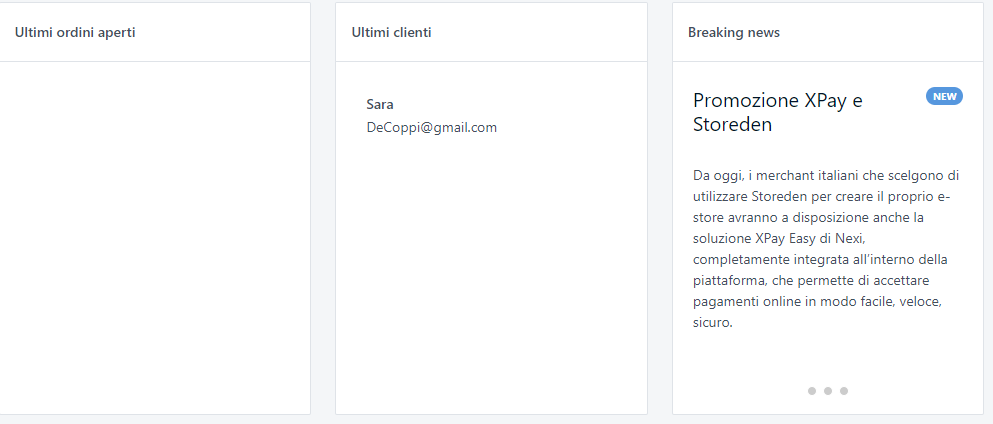This screenshot has height=424, width=993.
Task: Open the Promozione XPay e Storeden headline
Action: tap(777, 112)
